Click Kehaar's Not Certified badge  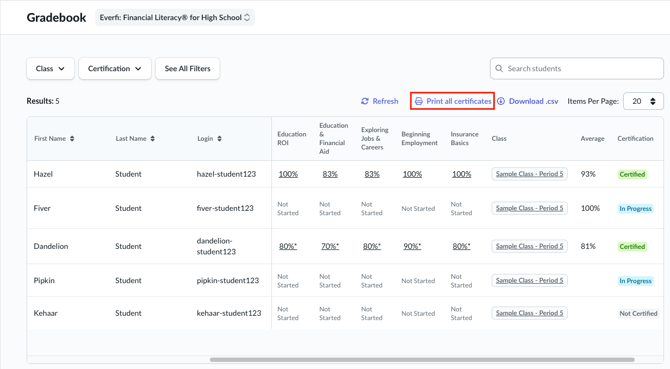(x=638, y=313)
